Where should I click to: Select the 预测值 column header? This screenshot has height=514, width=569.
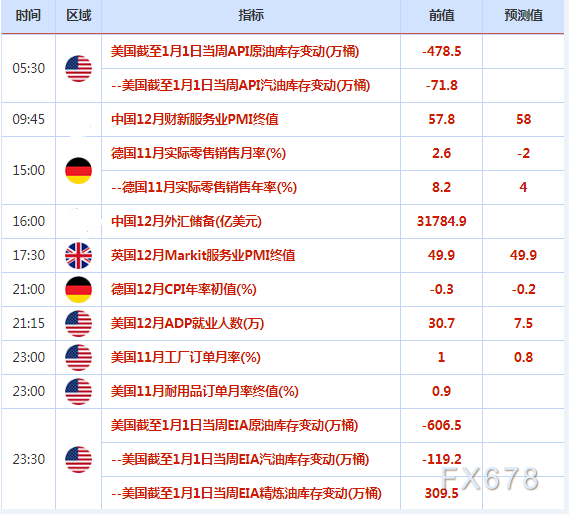tap(524, 16)
